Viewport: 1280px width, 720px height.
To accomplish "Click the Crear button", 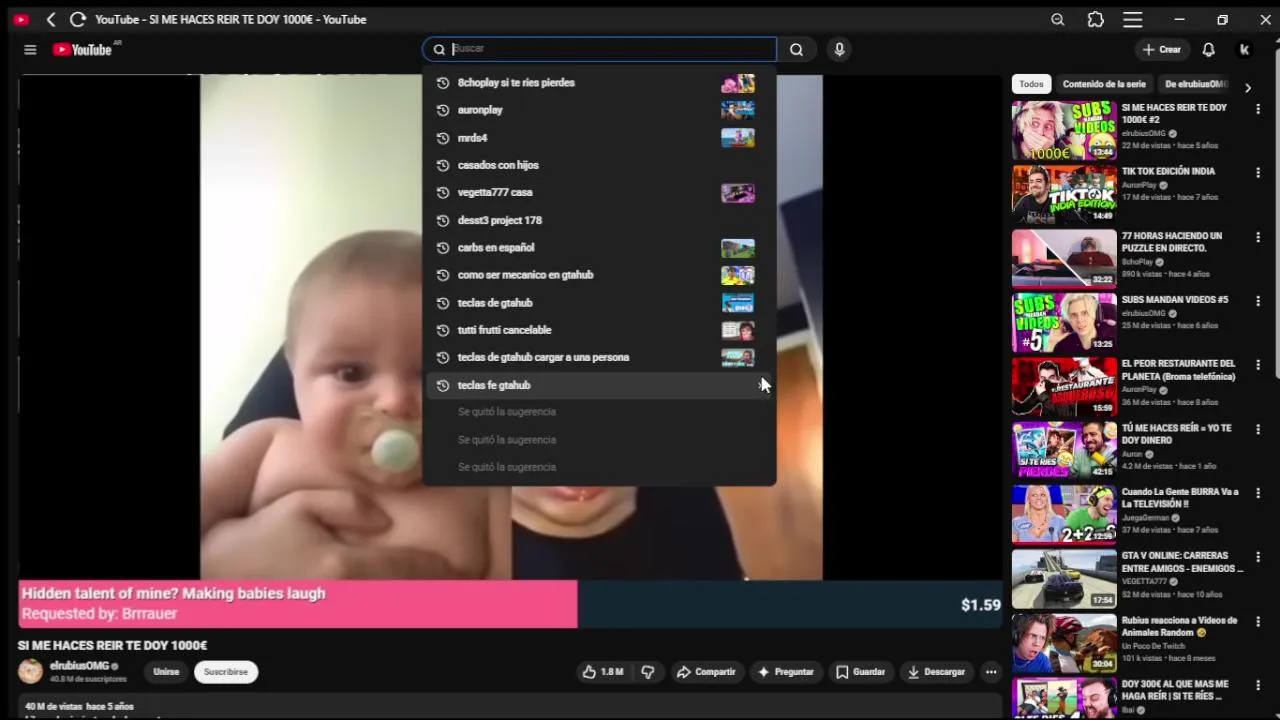I will click(1162, 49).
